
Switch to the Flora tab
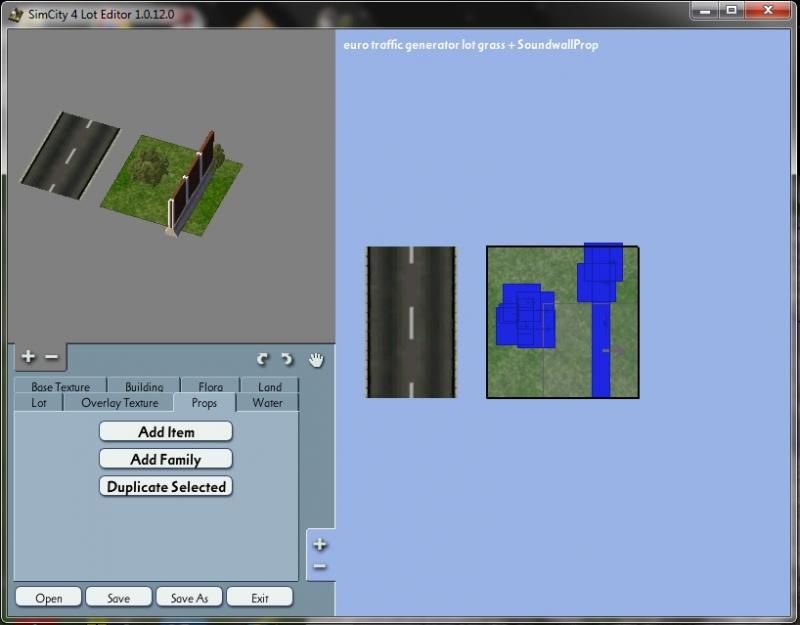(210, 386)
